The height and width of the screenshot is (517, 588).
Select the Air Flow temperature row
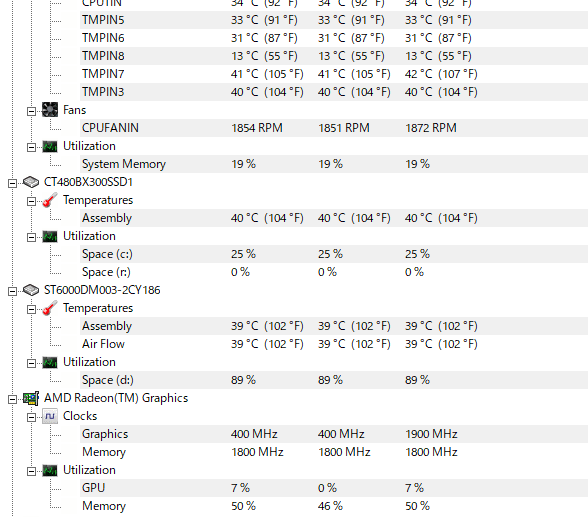pyautogui.click(x=334, y=344)
